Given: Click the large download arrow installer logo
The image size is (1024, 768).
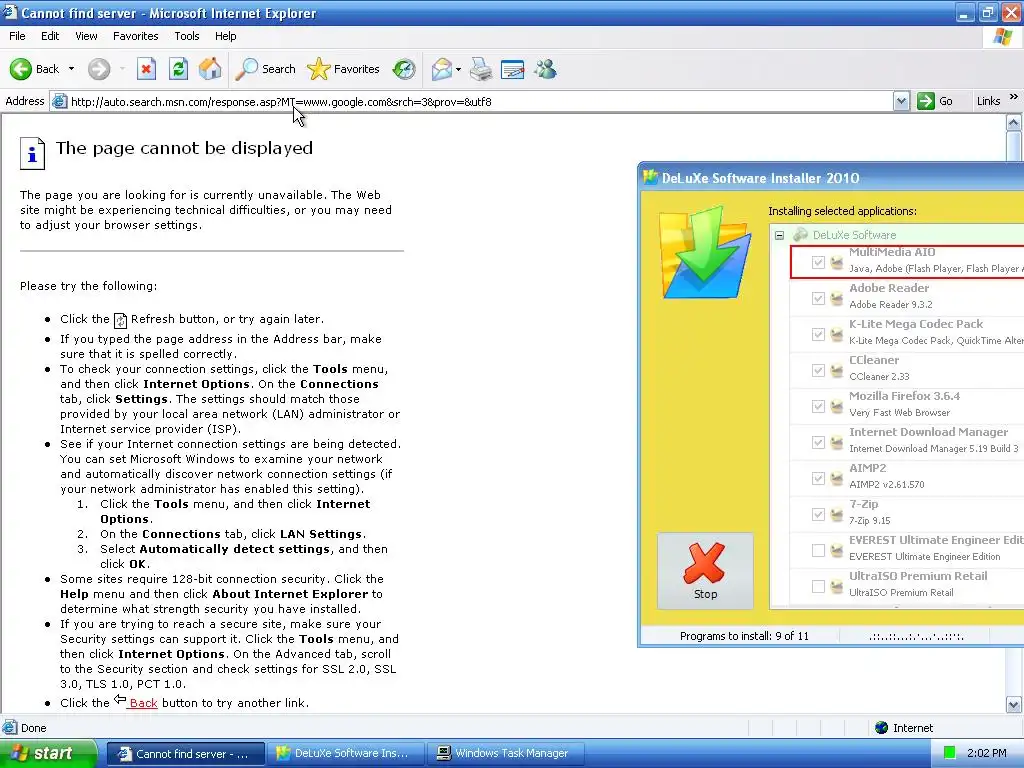Looking at the screenshot, I should click(x=705, y=252).
